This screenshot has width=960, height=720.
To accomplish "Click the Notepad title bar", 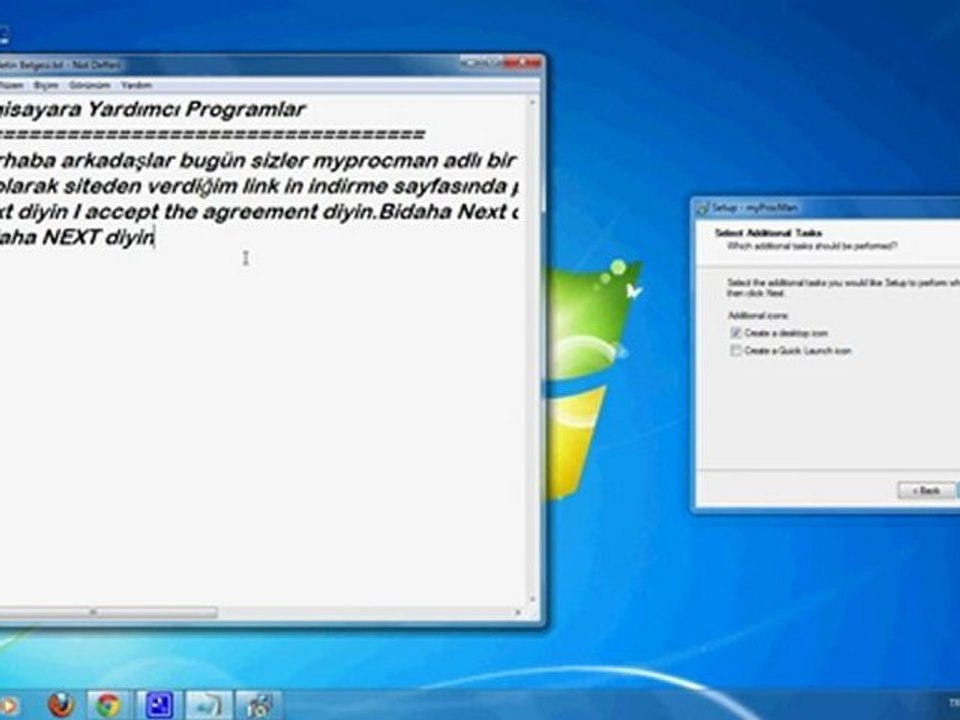I will [269, 64].
